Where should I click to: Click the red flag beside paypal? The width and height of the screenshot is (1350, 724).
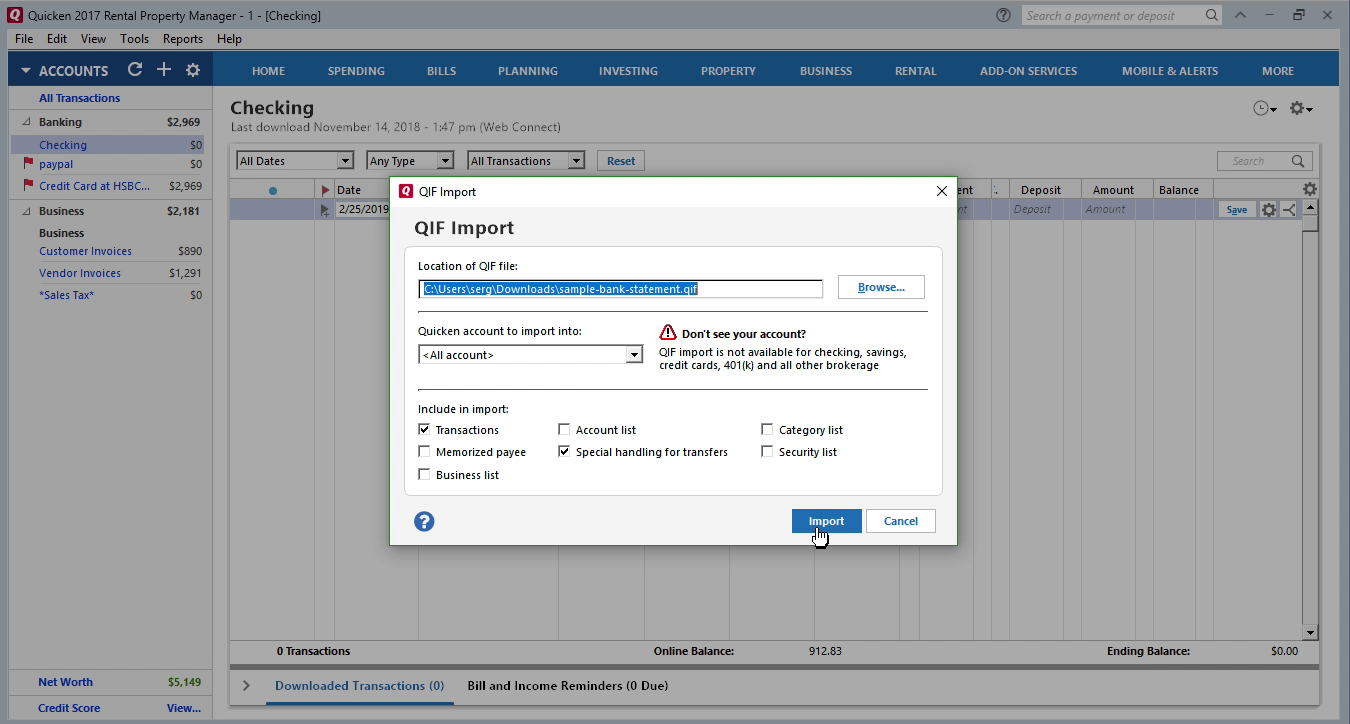[28, 164]
